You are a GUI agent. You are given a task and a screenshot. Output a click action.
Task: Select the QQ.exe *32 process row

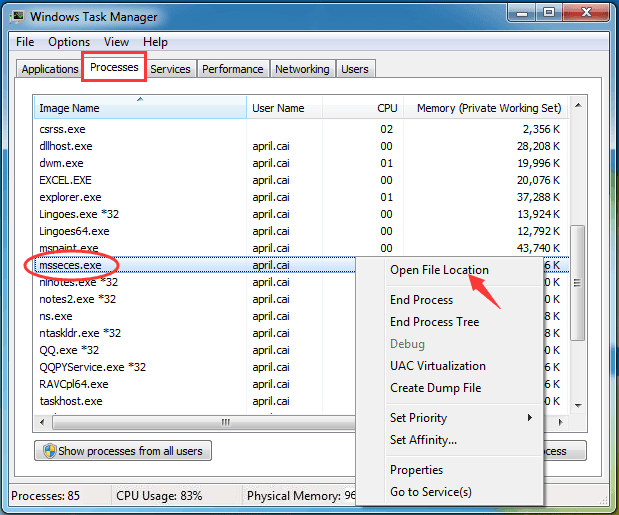195,350
